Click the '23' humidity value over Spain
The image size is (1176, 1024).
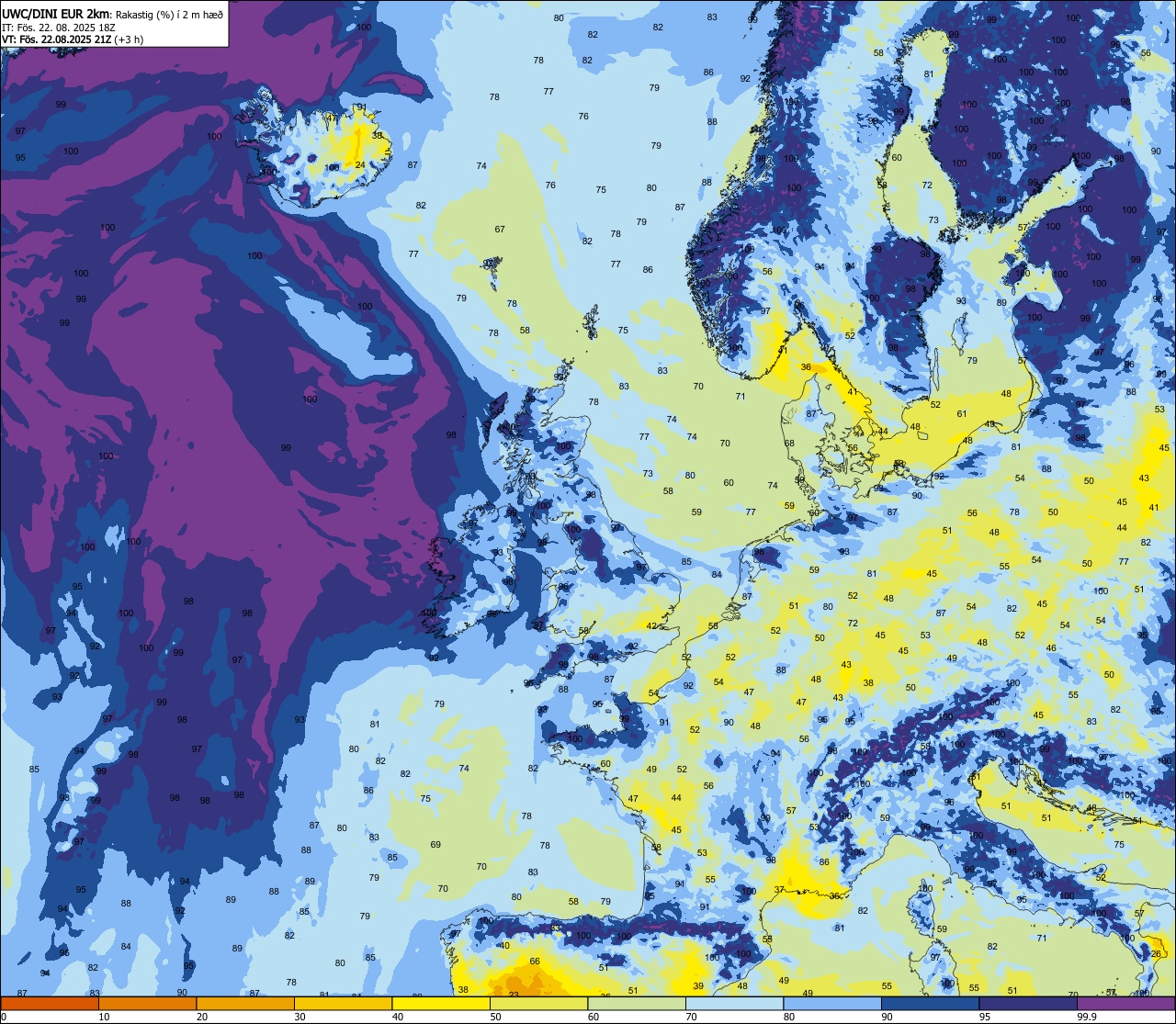(514, 994)
